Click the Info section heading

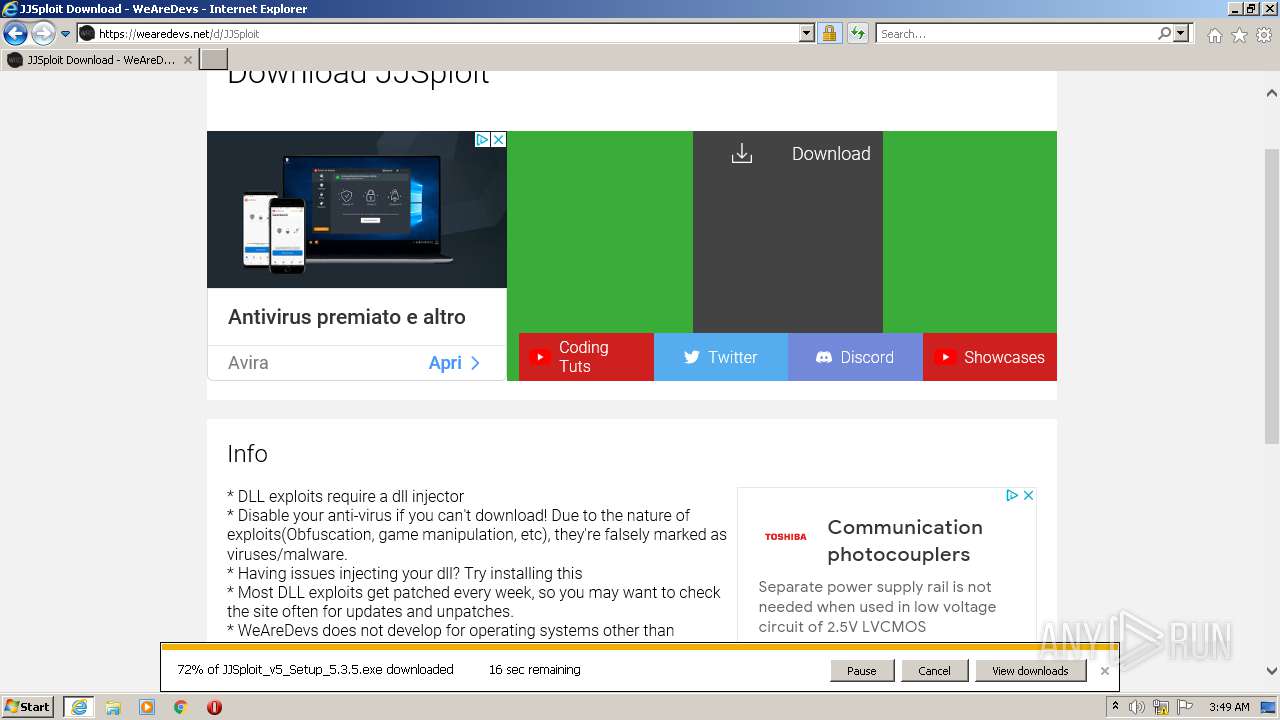(x=247, y=454)
